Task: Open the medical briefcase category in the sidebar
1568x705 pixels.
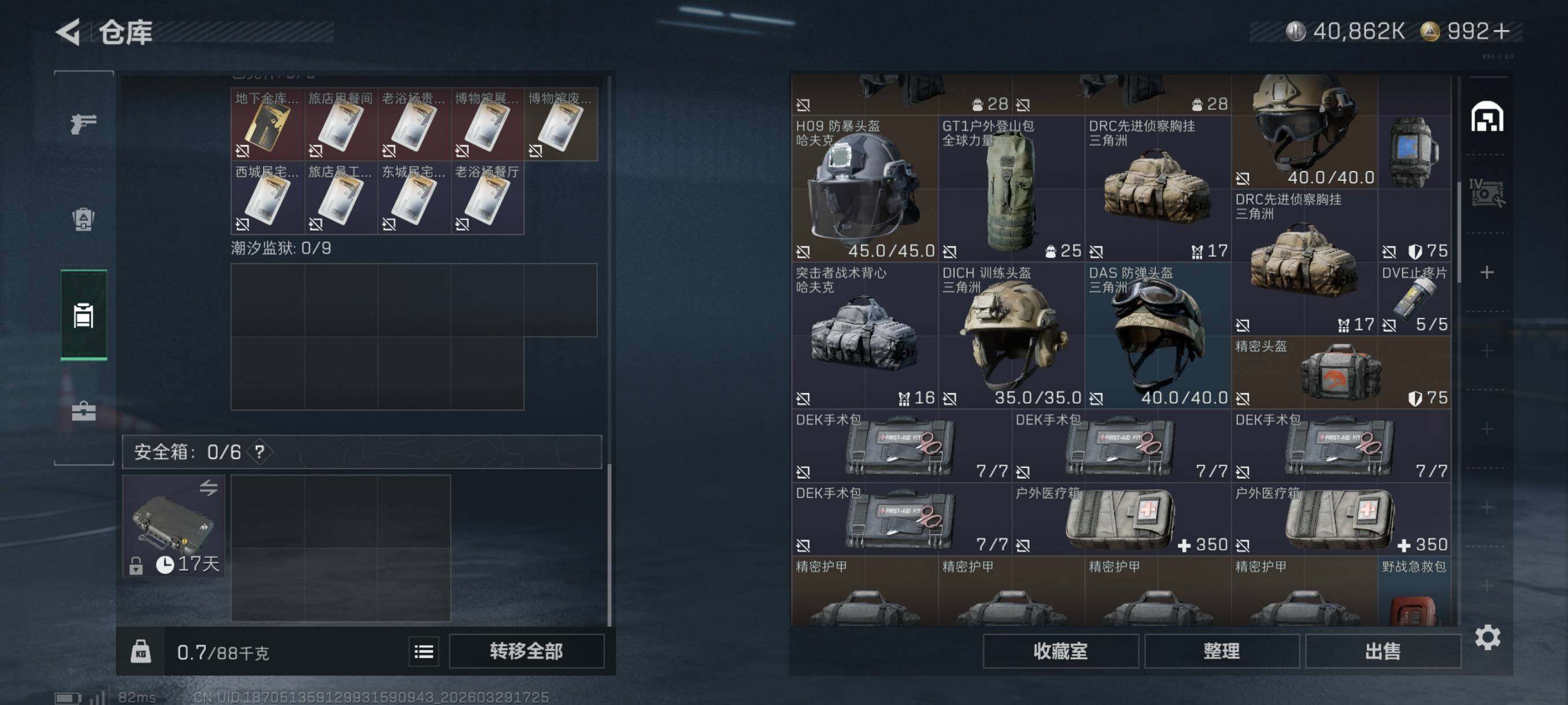Action: [x=83, y=411]
